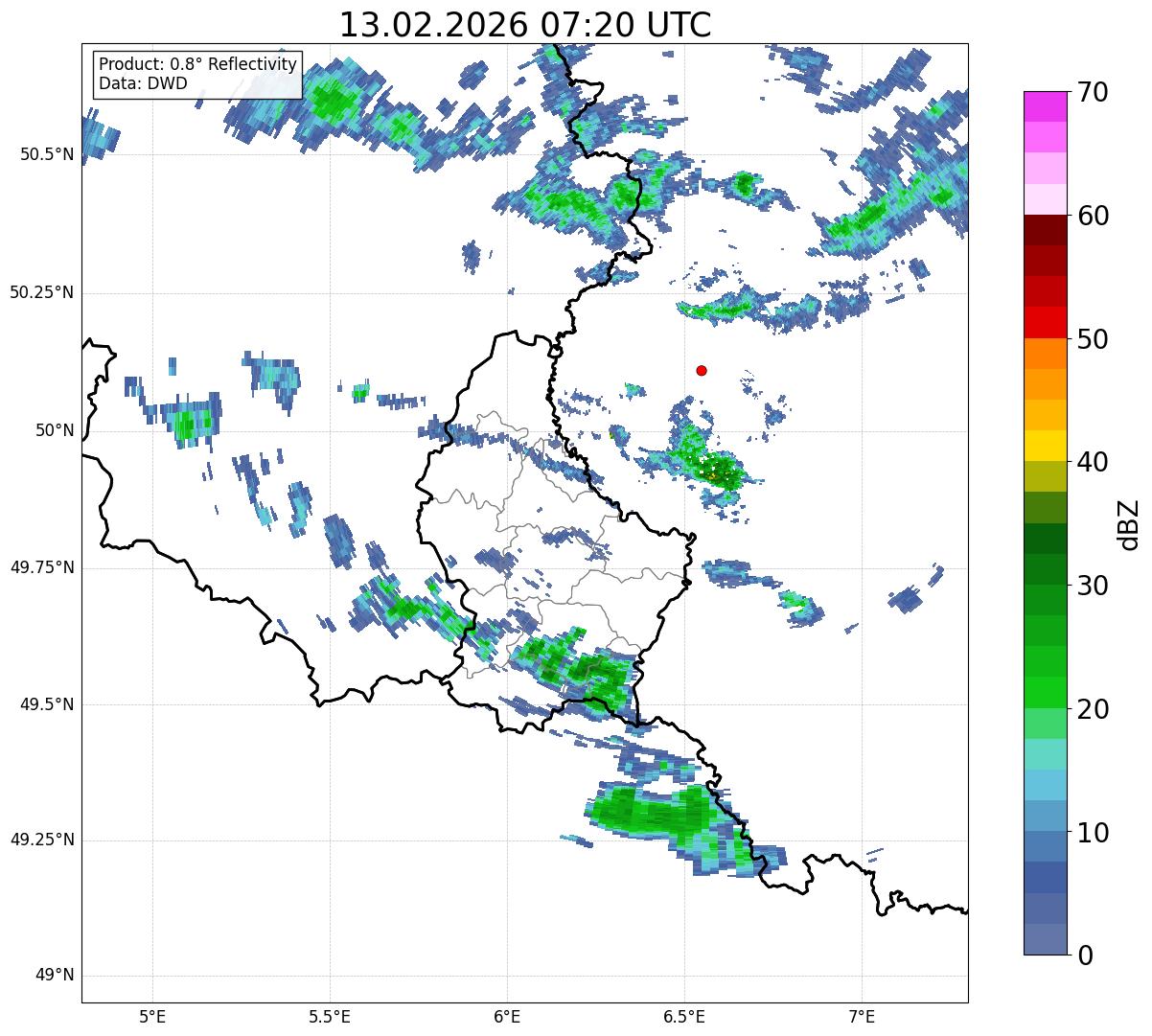
Task: Click the colorbar "dBZ" unit label
Action: coord(1129,523)
